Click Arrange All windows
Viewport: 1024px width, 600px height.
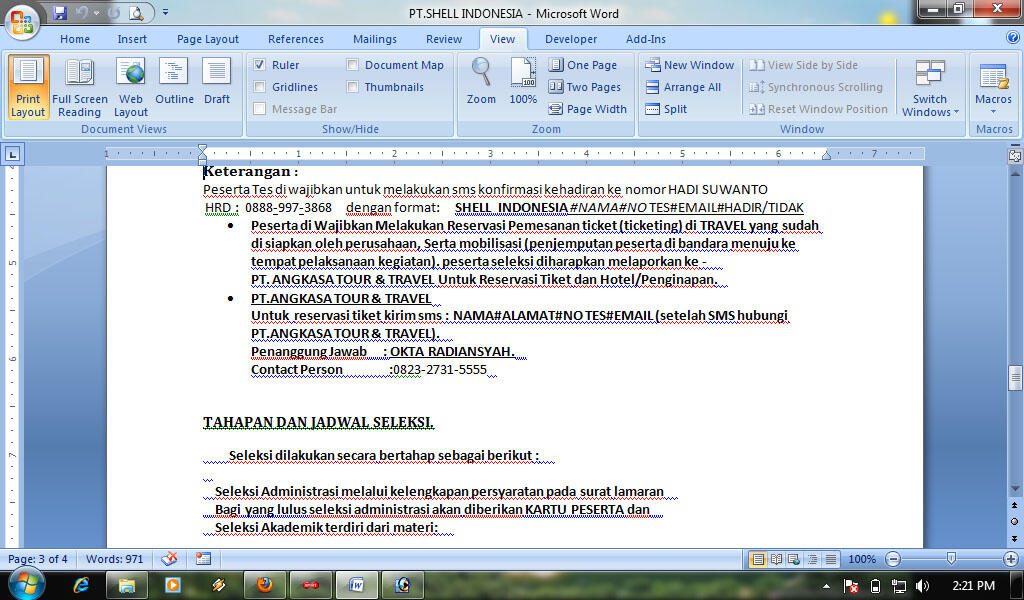(683, 87)
